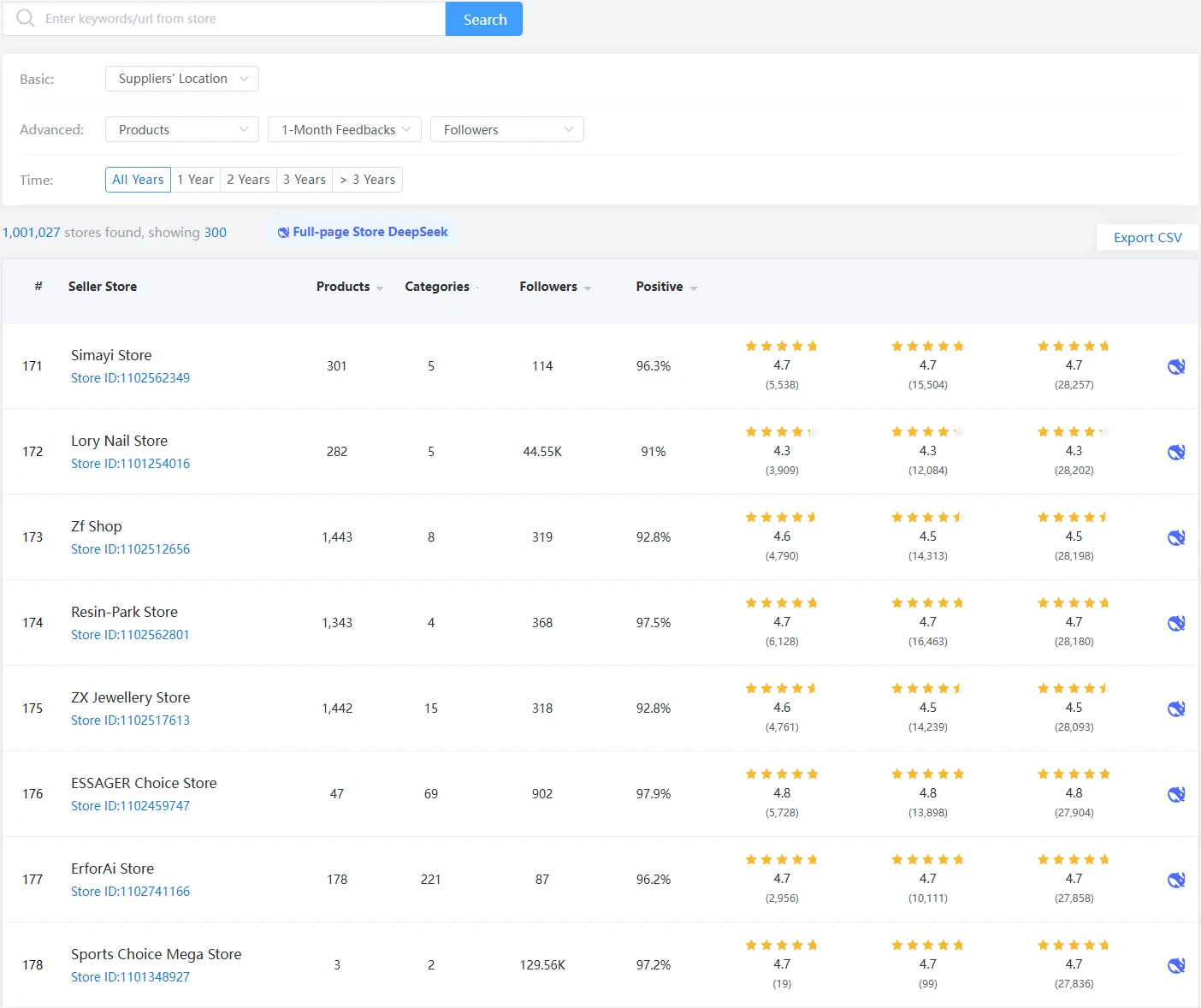This screenshot has height=1008, width=1201.
Task: Click Zf Shop store name
Action: click(x=97, y=526)
